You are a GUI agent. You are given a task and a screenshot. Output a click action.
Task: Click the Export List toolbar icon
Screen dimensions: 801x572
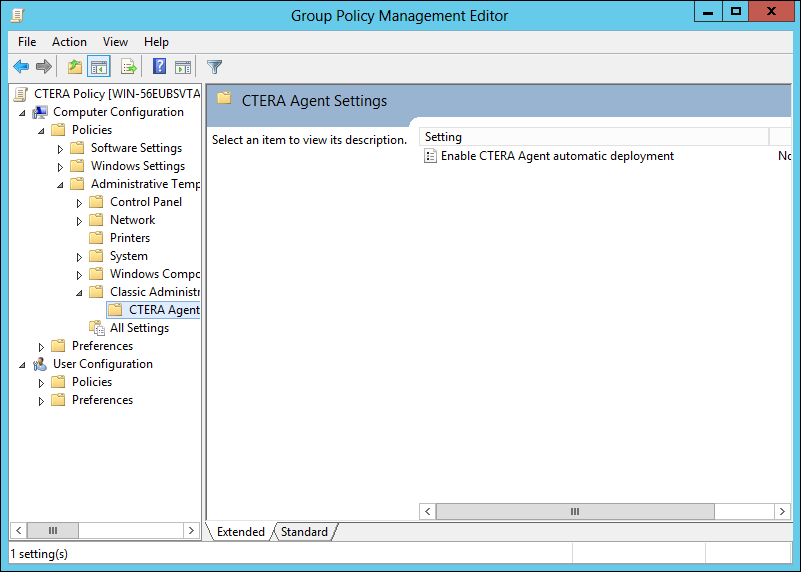[x=129, y=66]
